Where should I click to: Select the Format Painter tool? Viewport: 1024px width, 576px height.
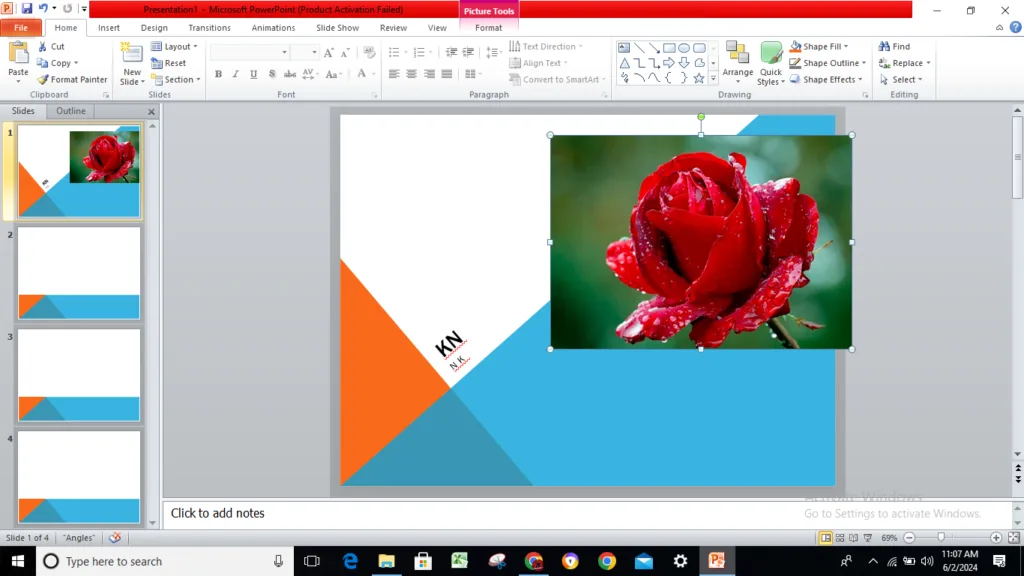(x=72, y=80)
